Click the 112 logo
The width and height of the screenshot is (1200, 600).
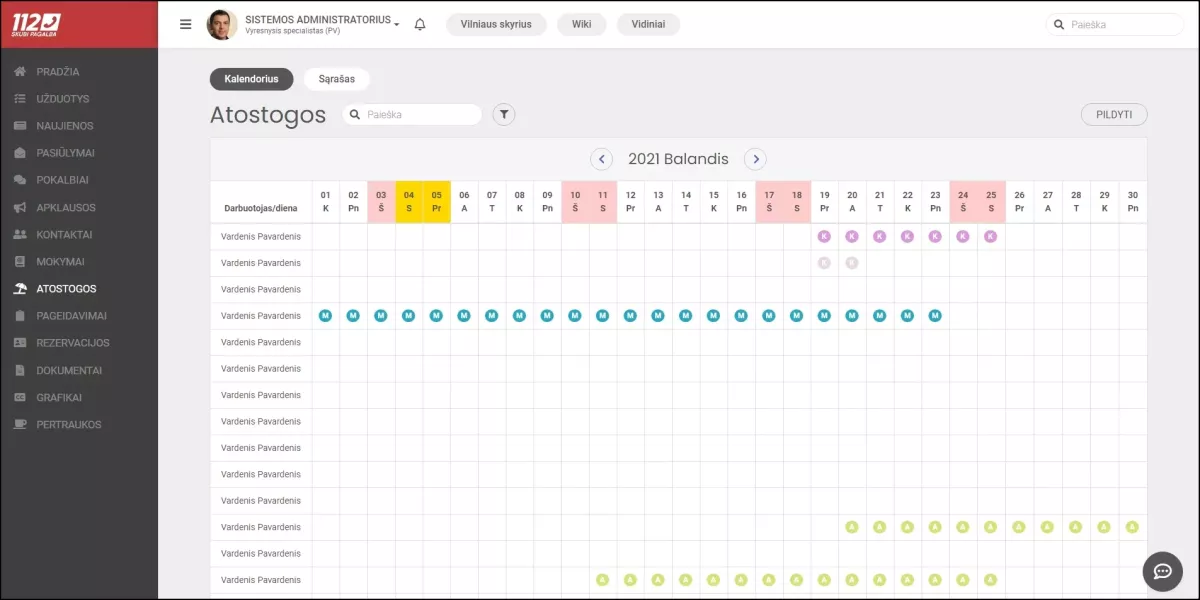click(36, 24)
